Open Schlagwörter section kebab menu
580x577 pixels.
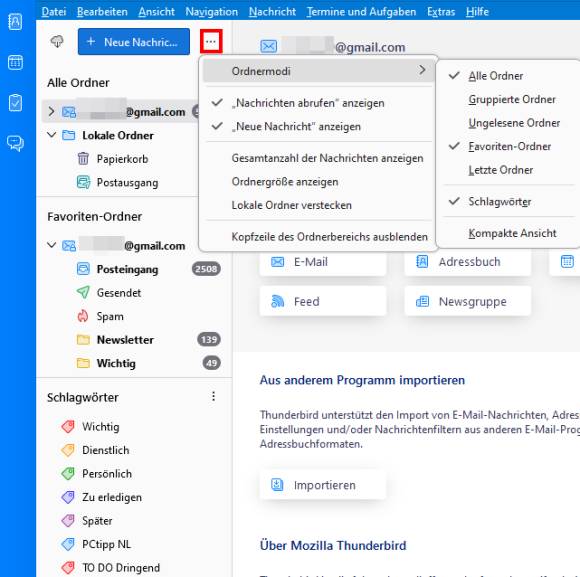point(213,397)
